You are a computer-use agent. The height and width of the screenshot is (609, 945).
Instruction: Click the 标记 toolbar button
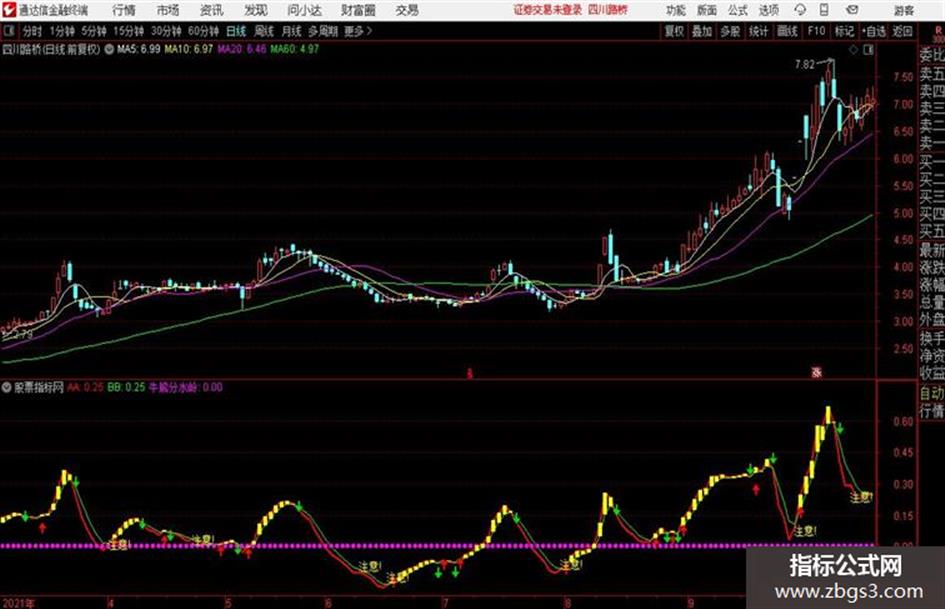[844, 31]
